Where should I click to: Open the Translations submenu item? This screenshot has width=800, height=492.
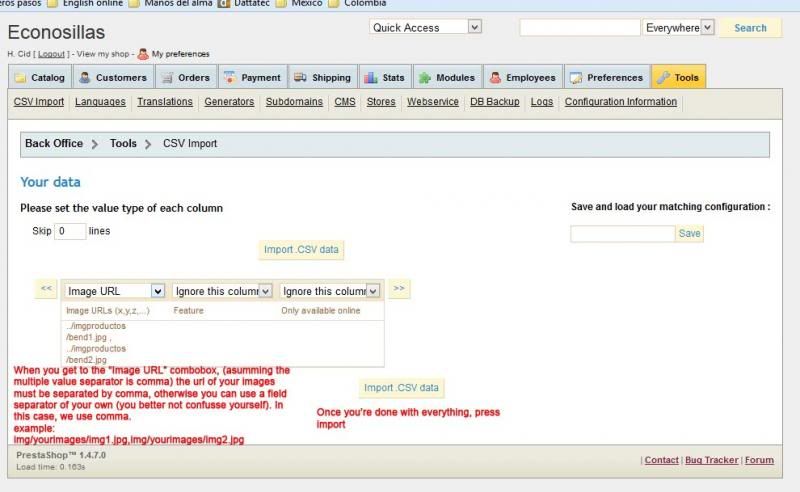(x=165, y=101)
